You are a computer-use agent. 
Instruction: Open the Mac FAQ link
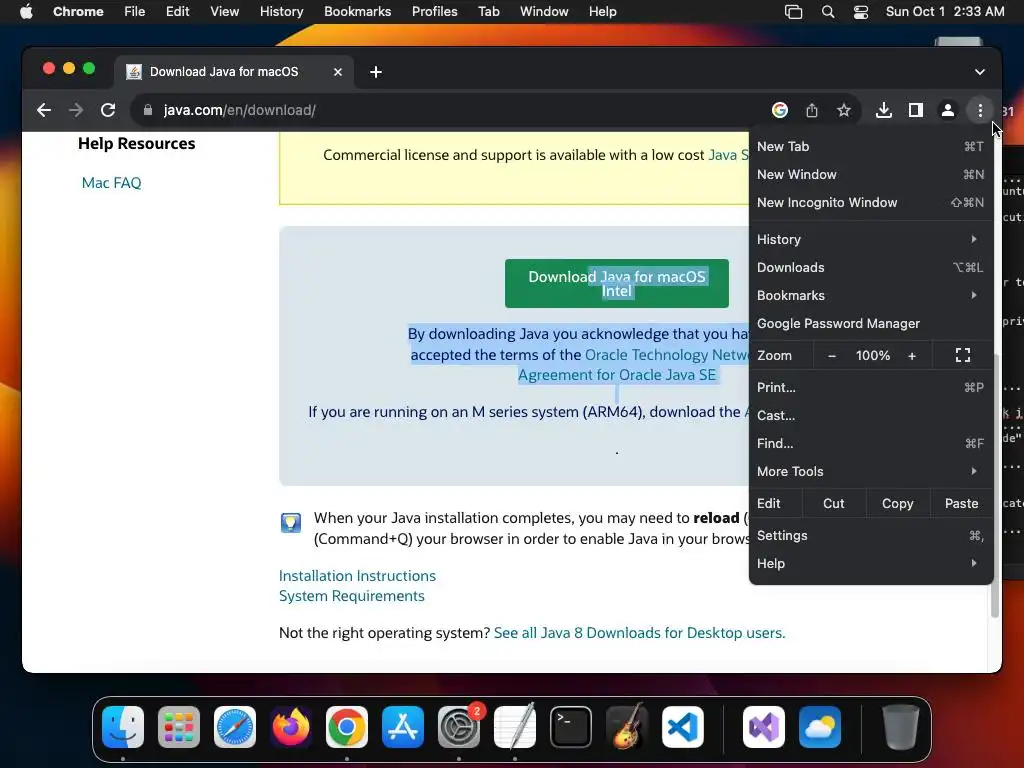click(112, 183)
